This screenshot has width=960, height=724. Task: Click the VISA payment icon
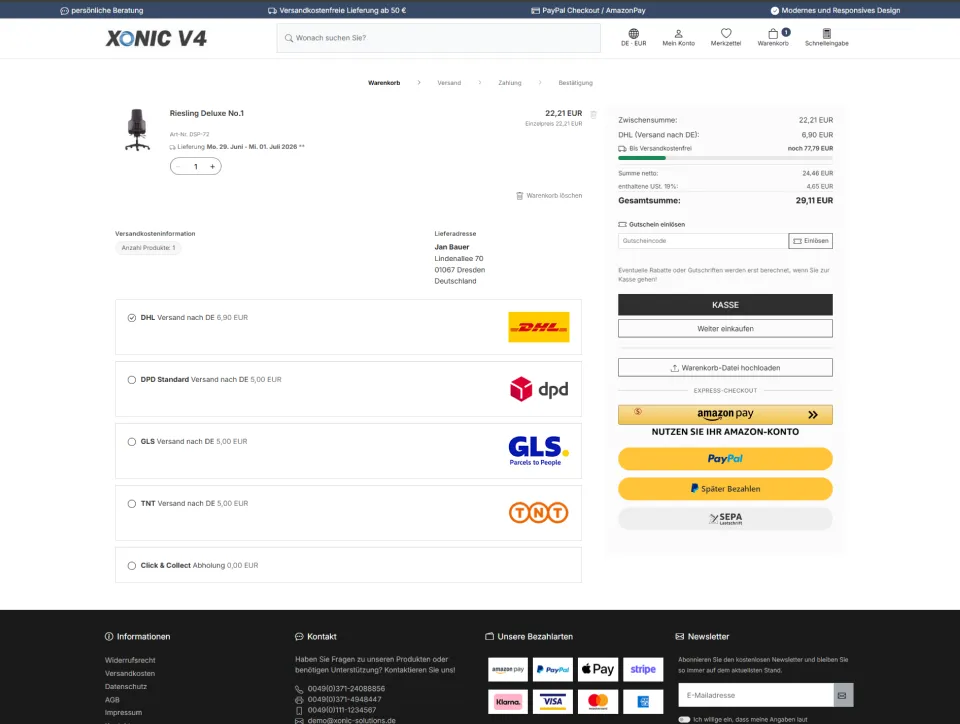(553, 702)
